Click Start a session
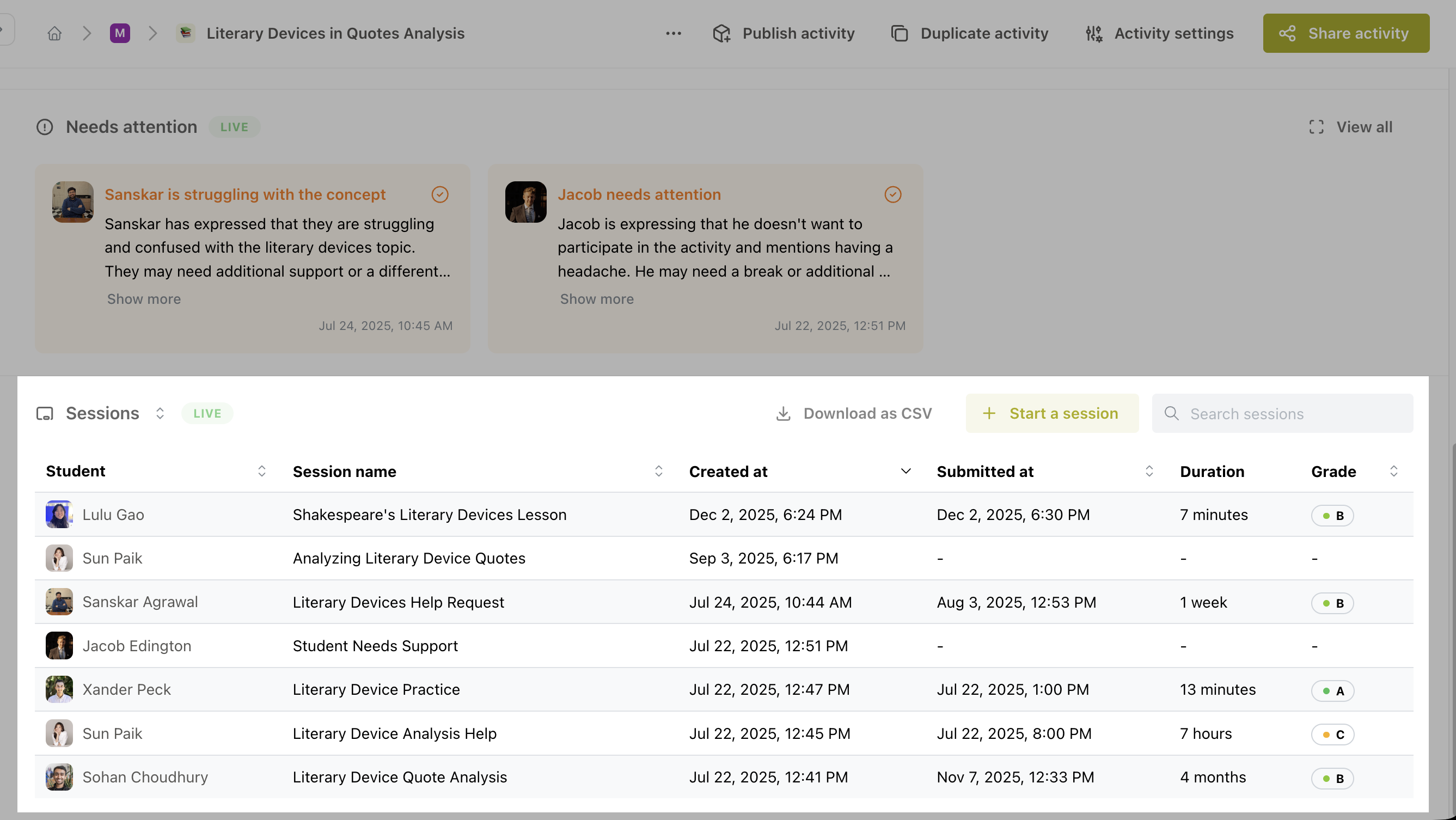The width and height of the screenshot is (1456, 820). pos(1052,414)
